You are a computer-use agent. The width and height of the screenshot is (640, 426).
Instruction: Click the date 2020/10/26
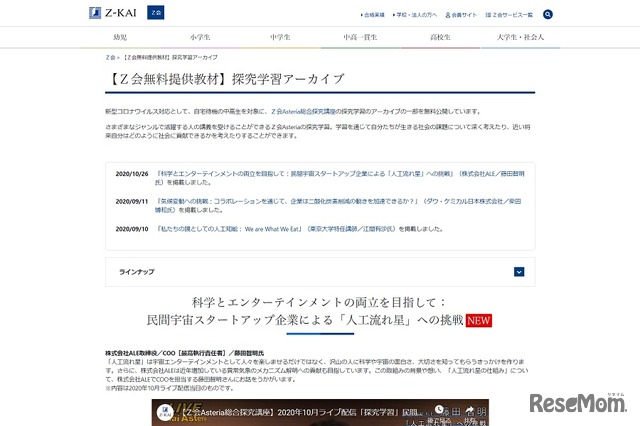pos(132,174)
